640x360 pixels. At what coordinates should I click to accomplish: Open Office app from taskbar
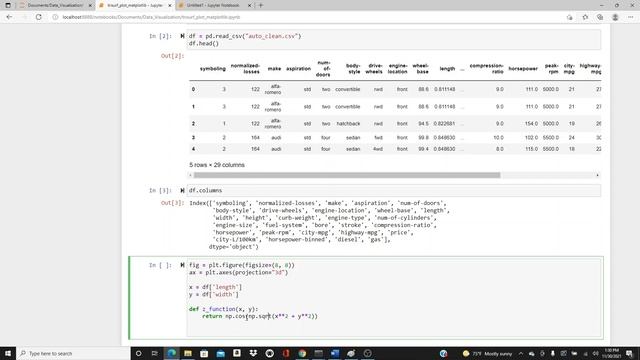coord(286,353)
